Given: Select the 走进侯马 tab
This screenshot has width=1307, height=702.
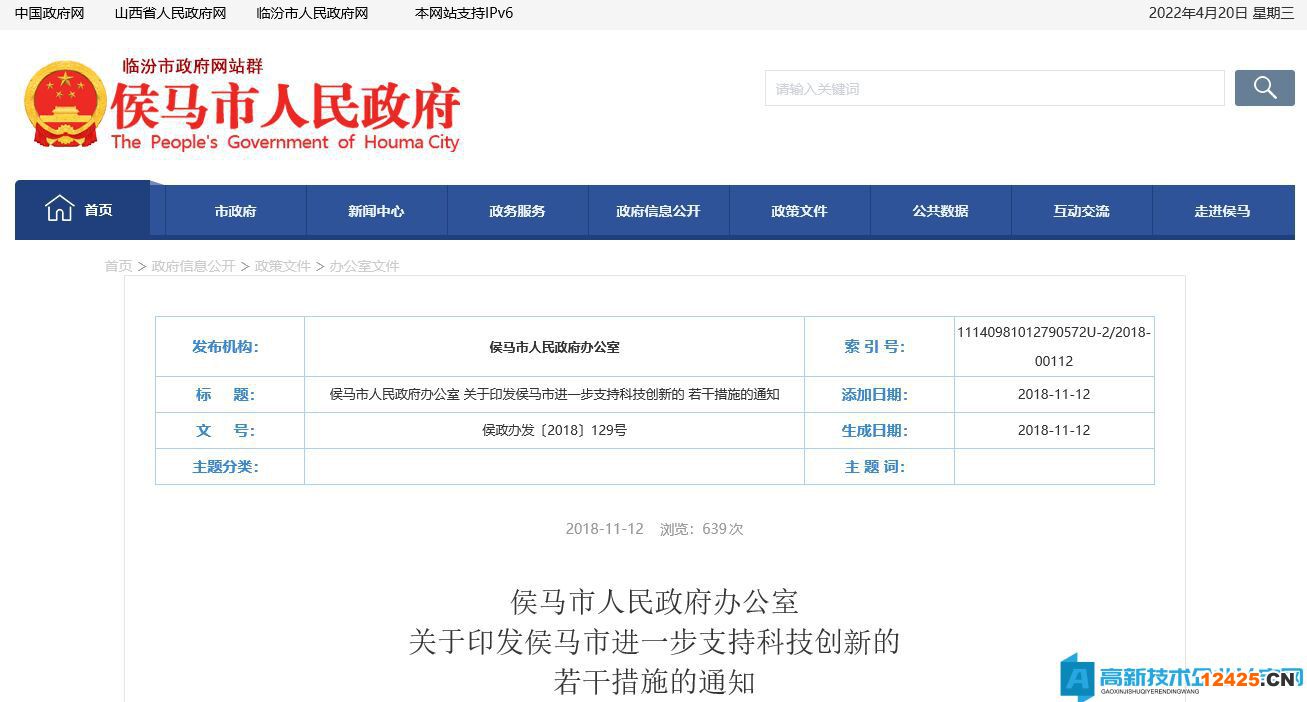Looking at the screenshot, I should click(1222, 211).
